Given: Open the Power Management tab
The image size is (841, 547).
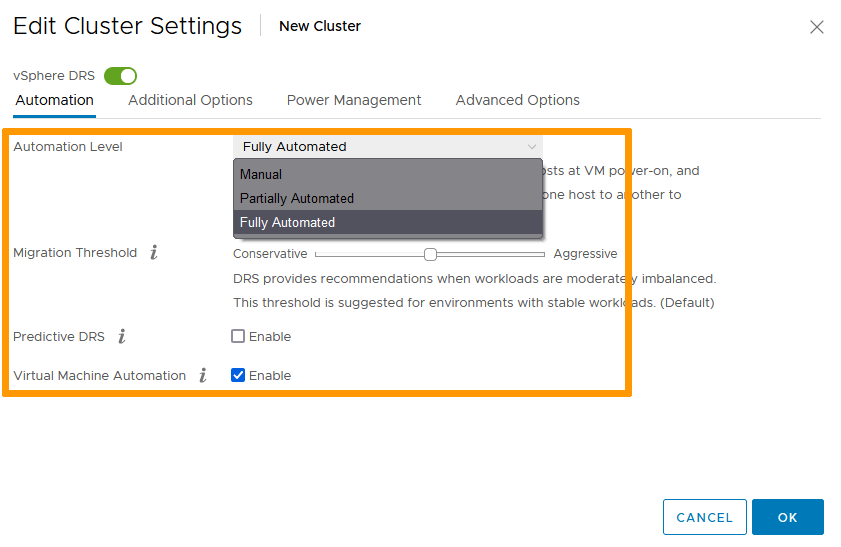Looking at the screenshot, I should point(354,100).
